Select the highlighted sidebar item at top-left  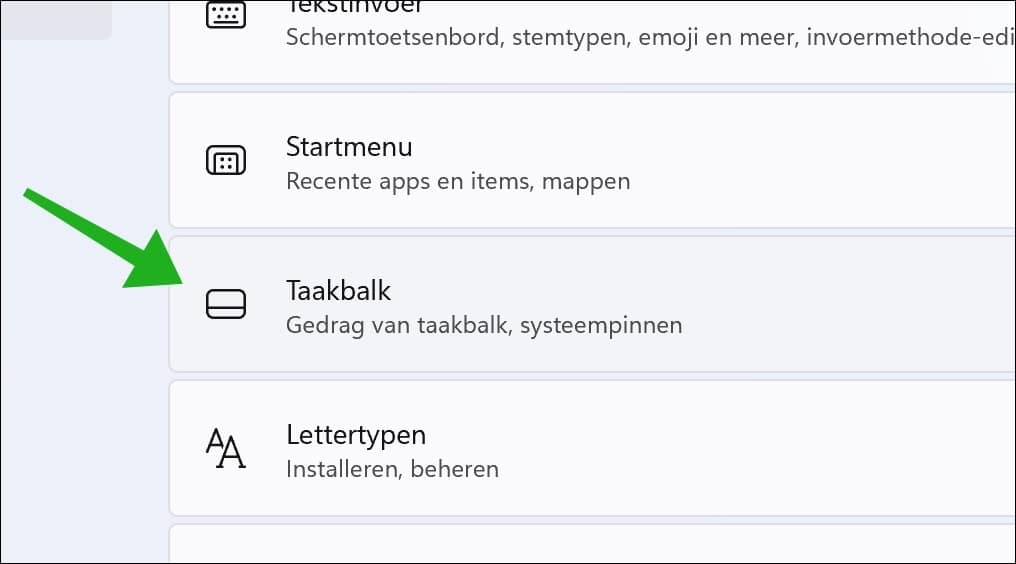pyautogui.click(x=55, y=20)
